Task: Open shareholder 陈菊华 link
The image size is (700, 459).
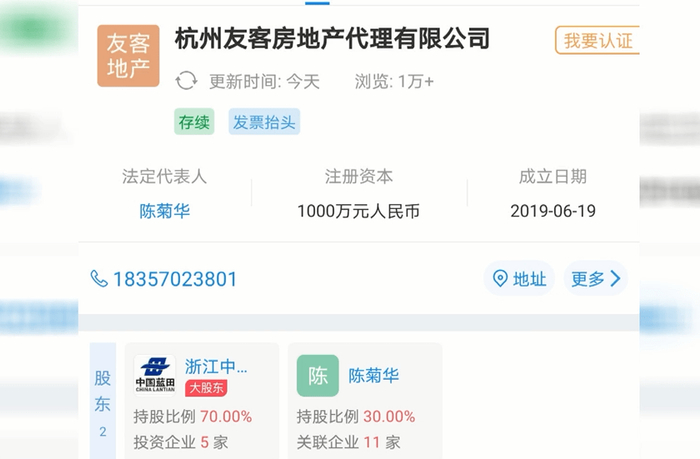Action: click(374, 376)
